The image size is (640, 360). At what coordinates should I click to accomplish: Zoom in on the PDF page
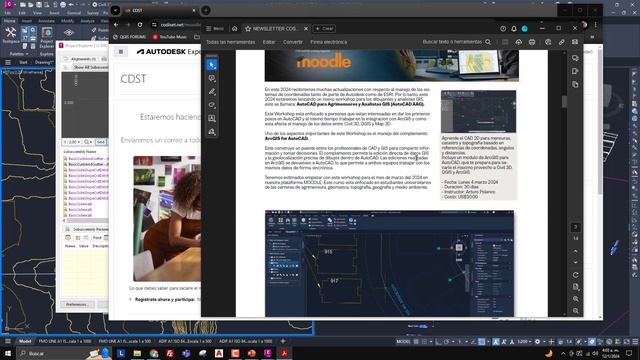click(576, 299)
